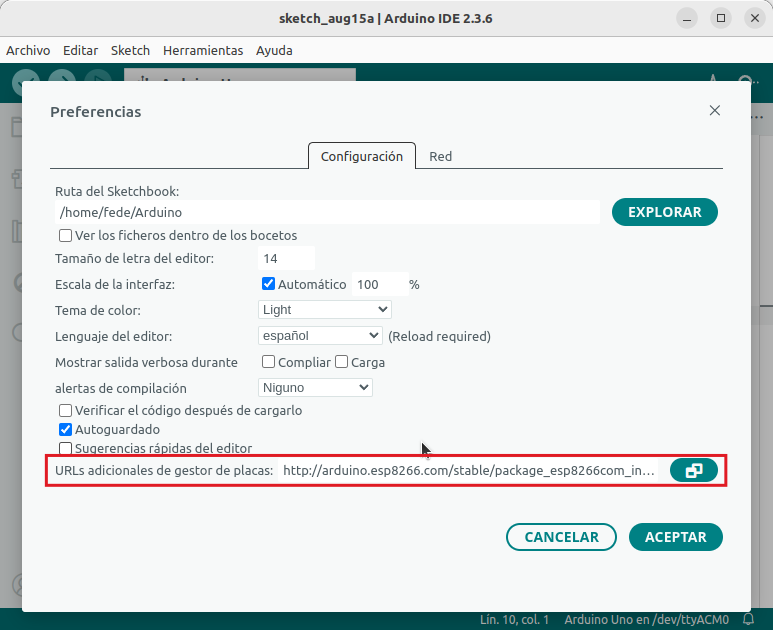Toggle the Autoguardado checkbox
Screen dimensions: 773x630
coord(66,429)
